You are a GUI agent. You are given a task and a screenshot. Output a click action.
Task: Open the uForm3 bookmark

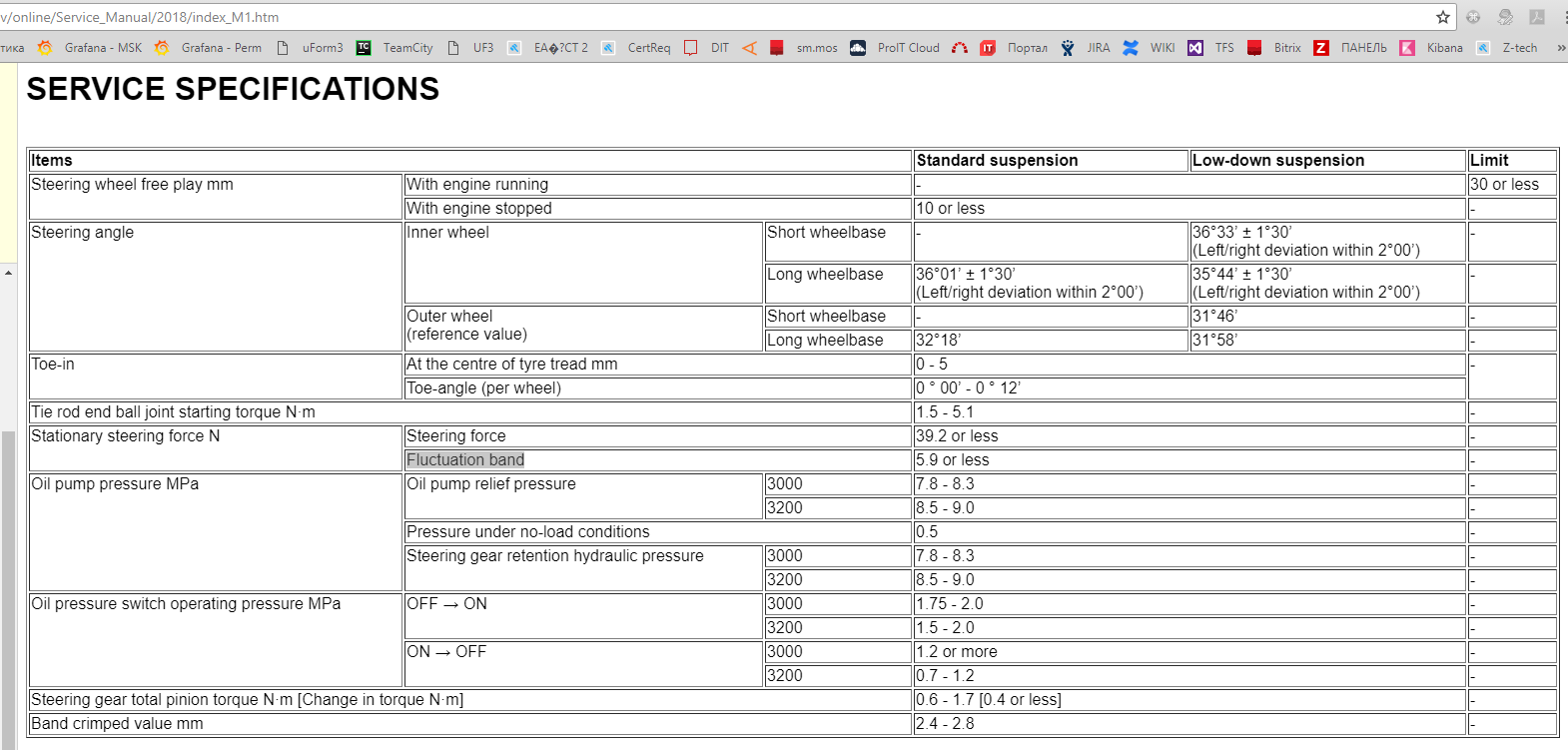coord(311,48)
